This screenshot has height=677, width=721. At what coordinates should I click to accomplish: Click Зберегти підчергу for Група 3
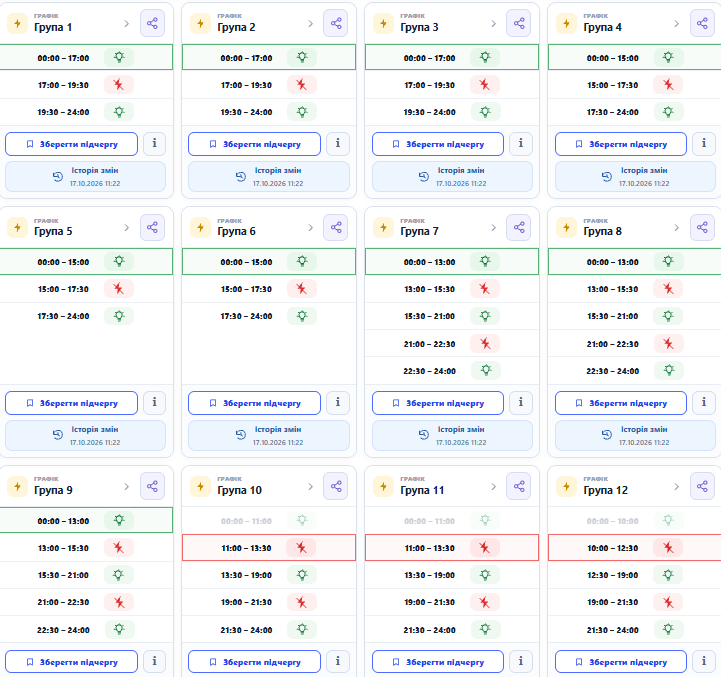(x=438, y=144)
